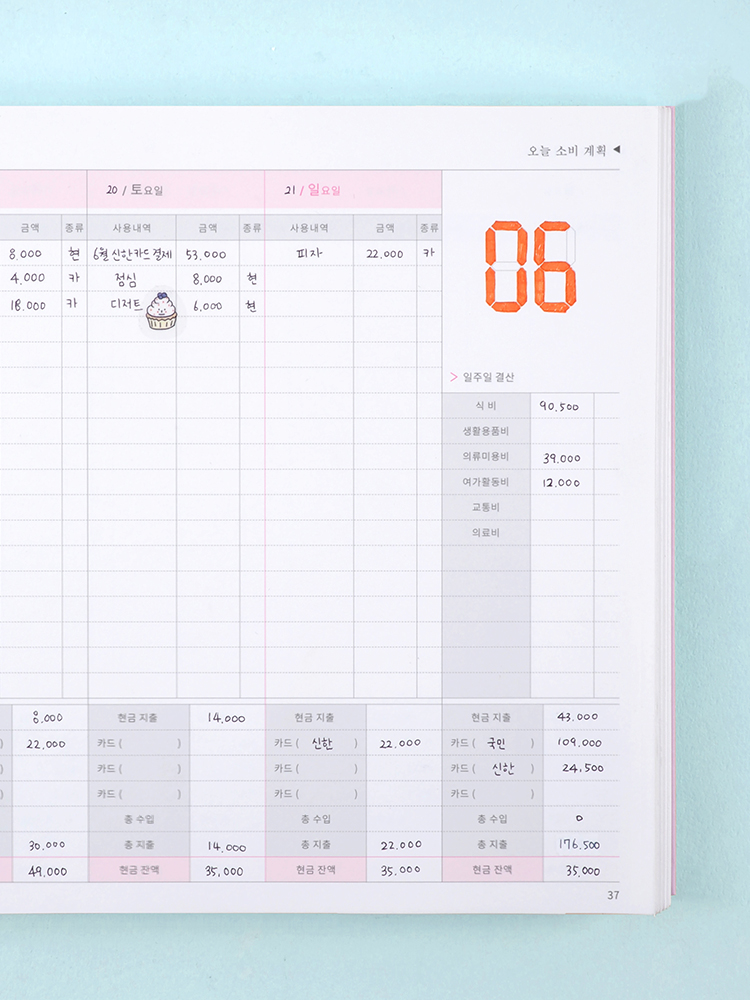750x1000 pixels.
Task: Click the 176,500 weekly 총 지출 value
Action: (579, 844)
